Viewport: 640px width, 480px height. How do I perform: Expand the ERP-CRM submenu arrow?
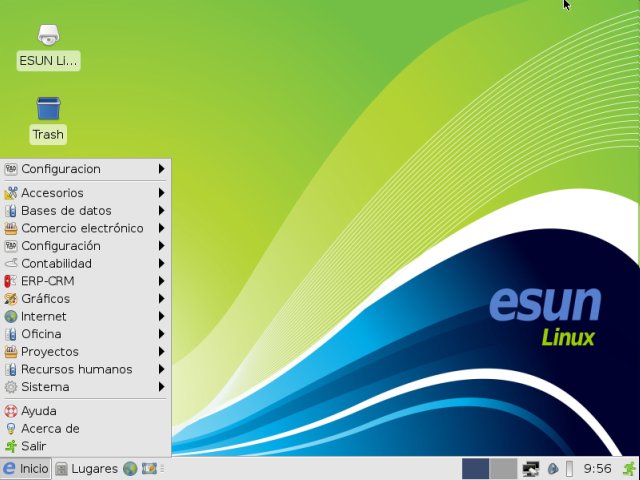coord(162,281)
